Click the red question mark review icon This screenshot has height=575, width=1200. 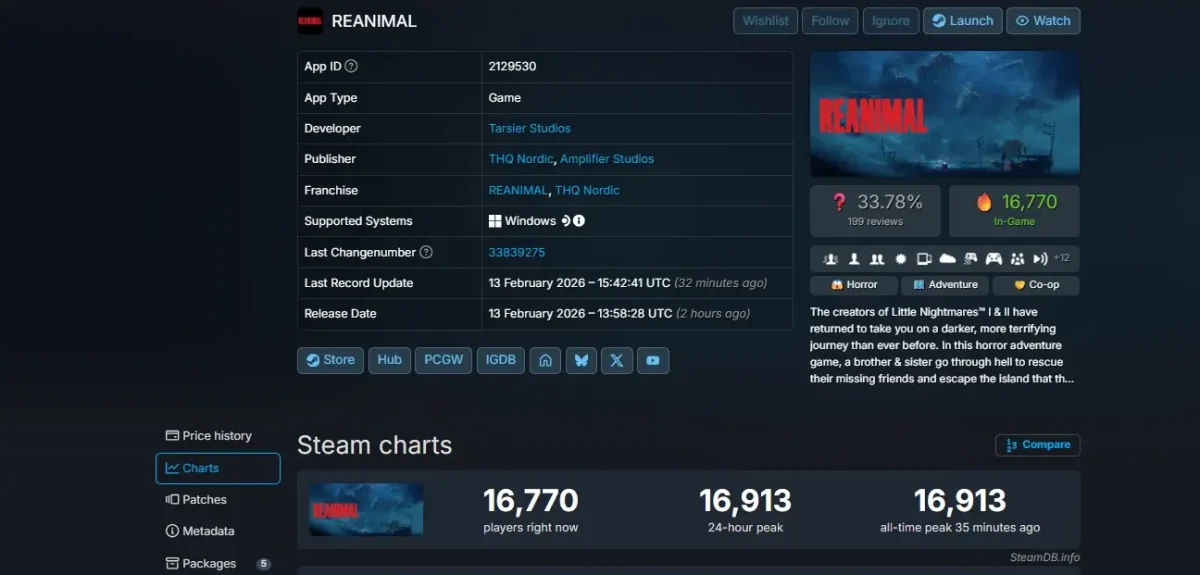click(839, 202)
